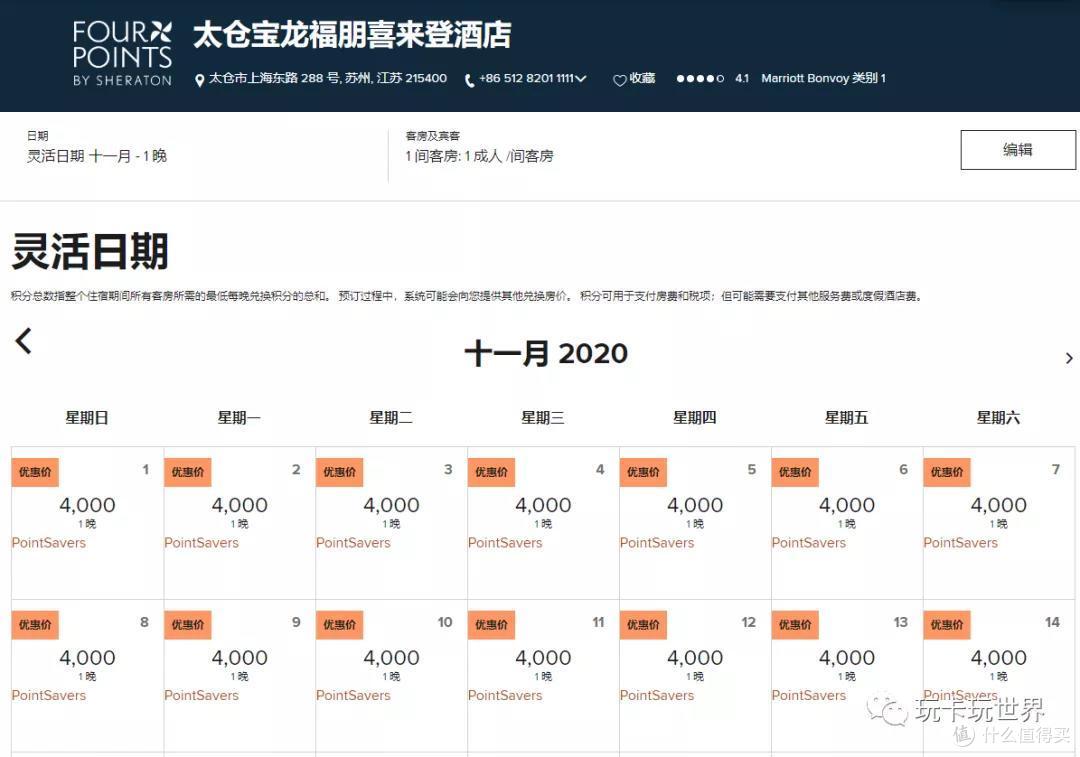Select November 10 calendar cell
This screenshot has width=1080, height=757.
391,676
